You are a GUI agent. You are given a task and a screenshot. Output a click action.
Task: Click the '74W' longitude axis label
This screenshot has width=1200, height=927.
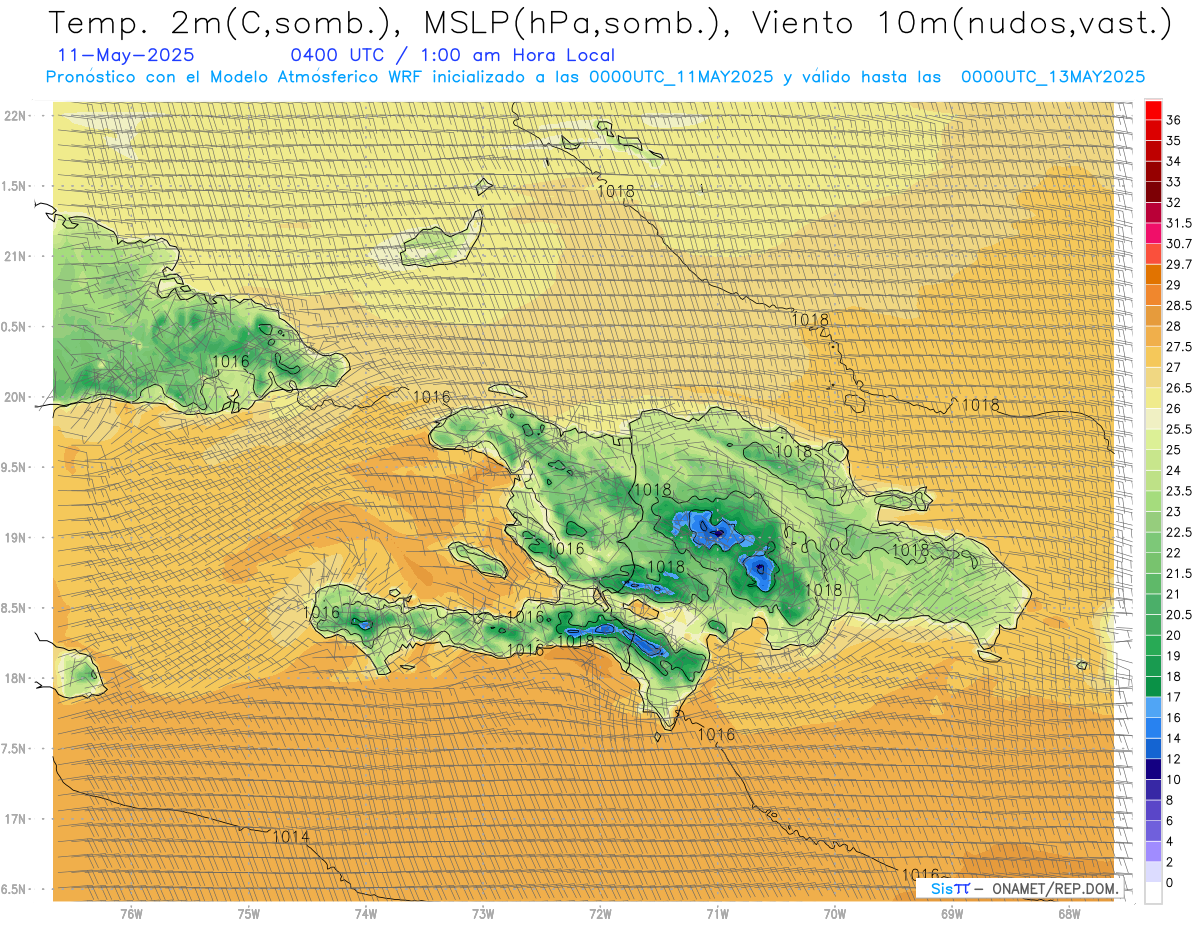pyautogui.click(x=366, y=914)
